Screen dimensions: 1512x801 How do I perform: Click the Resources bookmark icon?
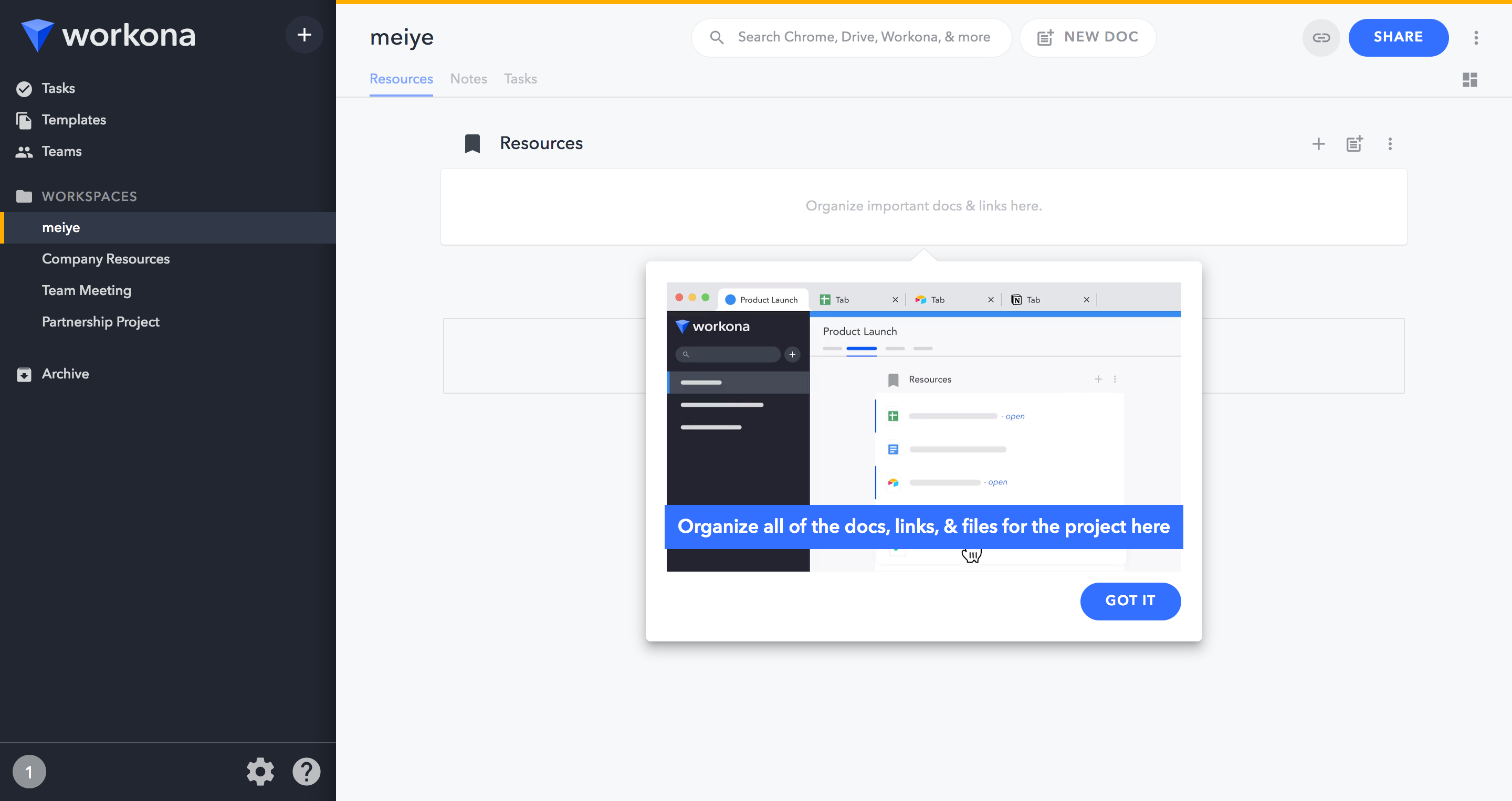click(472, 144)
